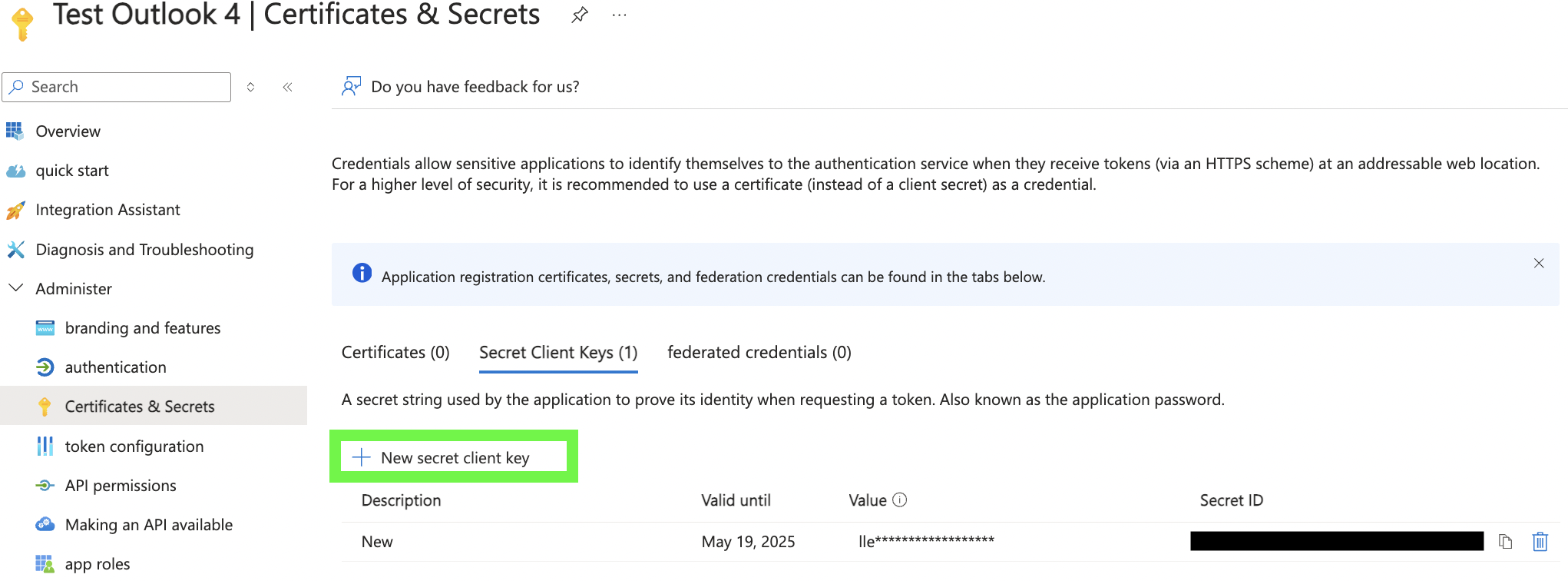Click the Value info icon
The image size is (1568, 581).
[x=900, y=500]
